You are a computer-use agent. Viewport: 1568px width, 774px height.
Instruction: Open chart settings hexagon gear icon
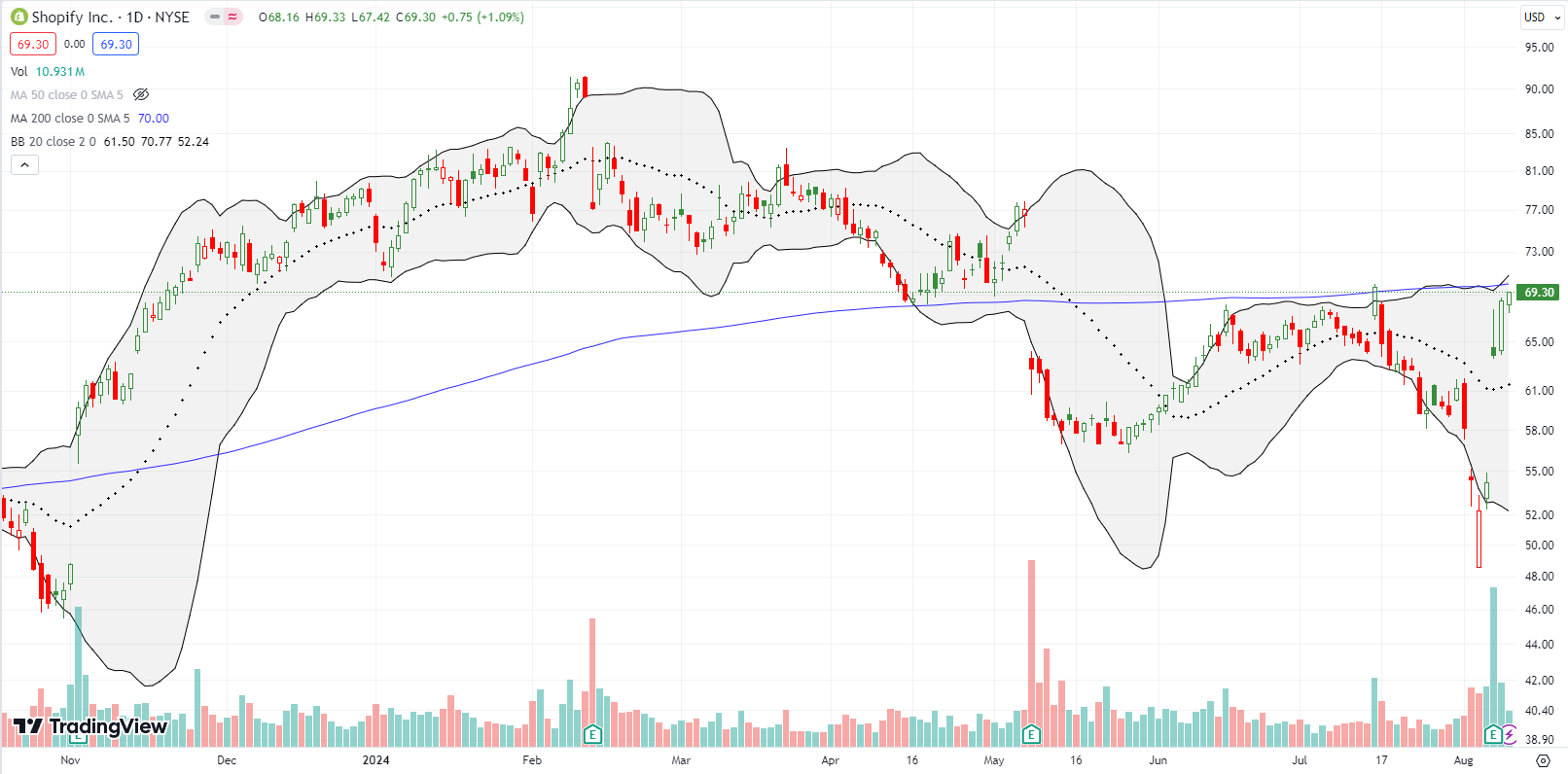1543,760
